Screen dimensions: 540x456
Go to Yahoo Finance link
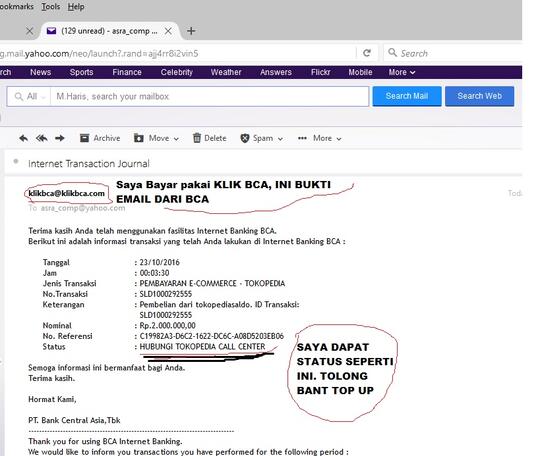(x=127, y=72)
